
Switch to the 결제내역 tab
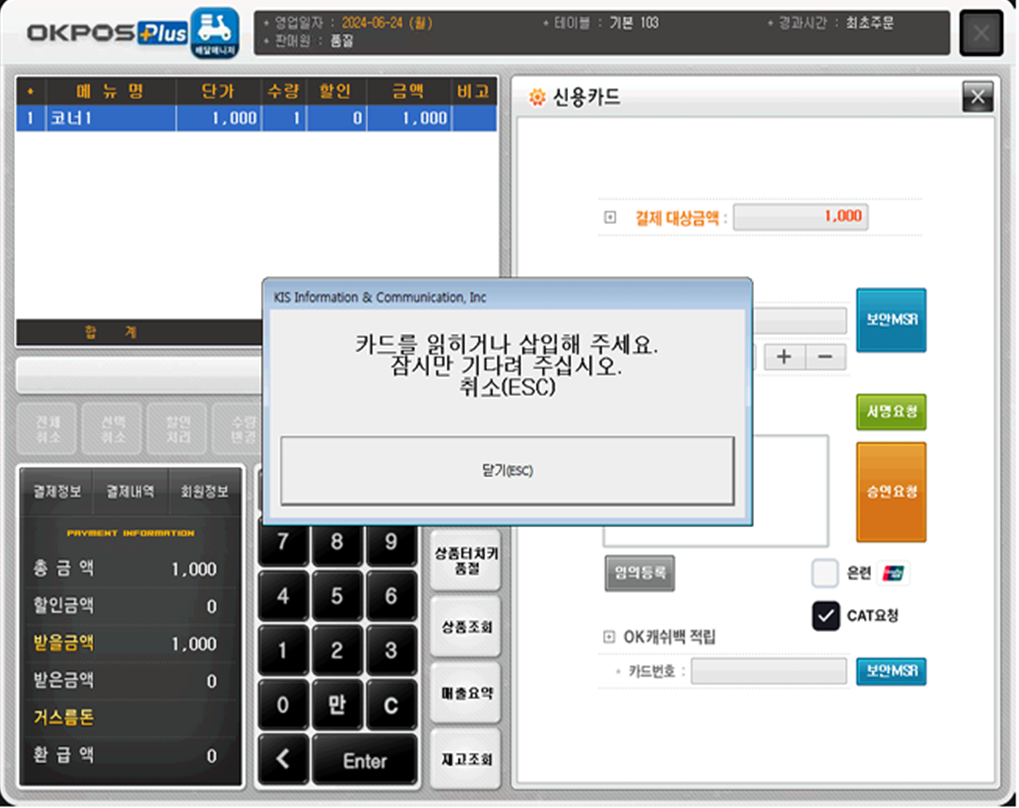(130, 491)
